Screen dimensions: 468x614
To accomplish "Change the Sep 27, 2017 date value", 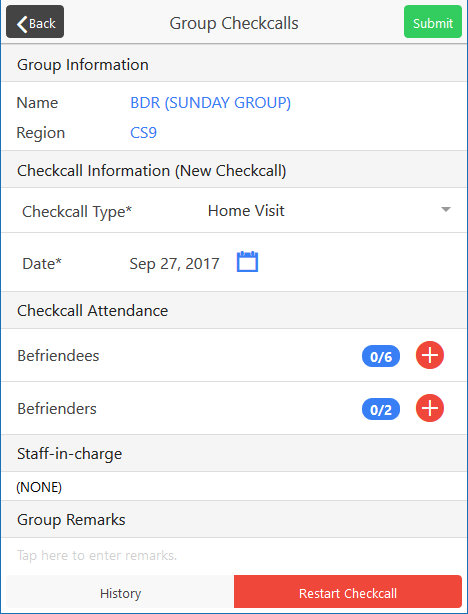I will 174,264.
